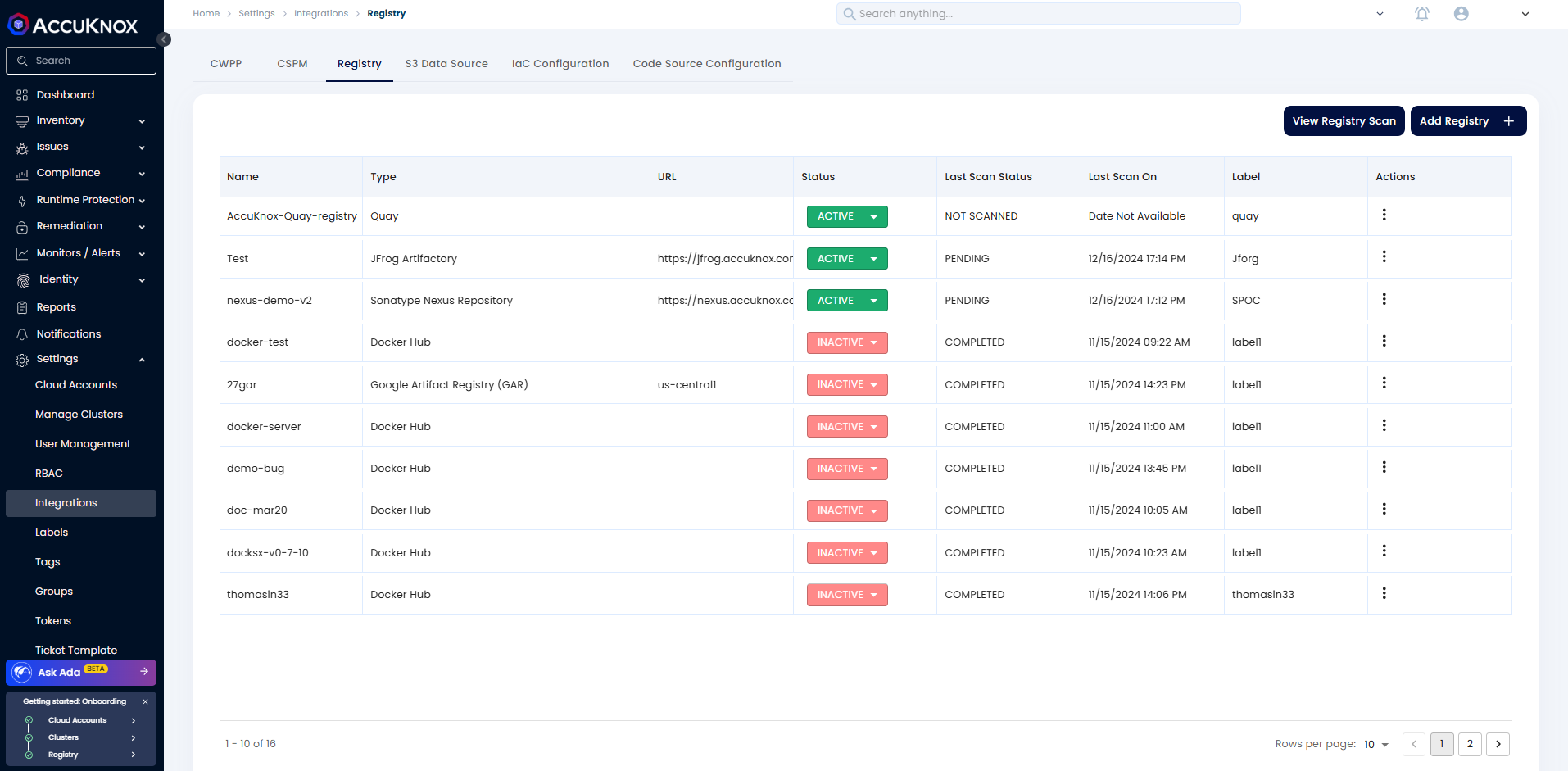Image resolution: width=1568 pixels, height=771 pixels.
Task: Open INACTIVE status dropdown for 27gar
Action: 847,384
